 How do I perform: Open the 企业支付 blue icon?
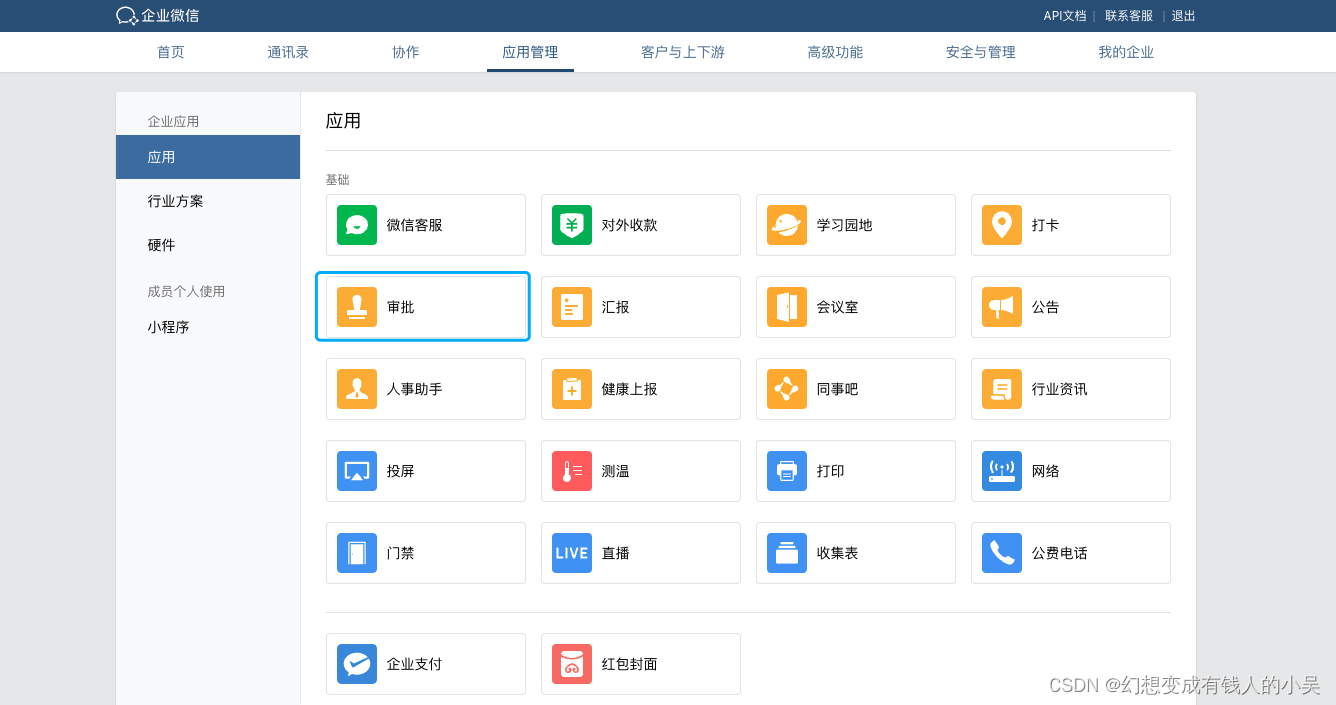(357, 664)
